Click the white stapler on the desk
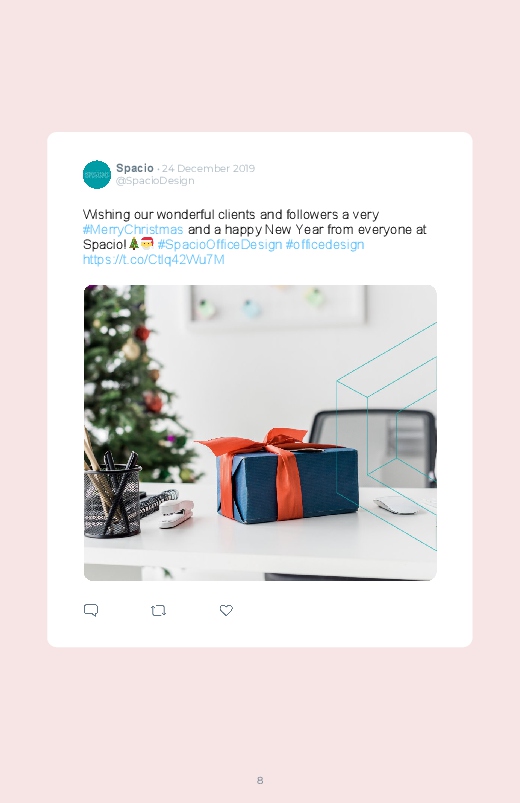Image resolution: width=520 pixels, height=803 pixels. click(176, 514)
